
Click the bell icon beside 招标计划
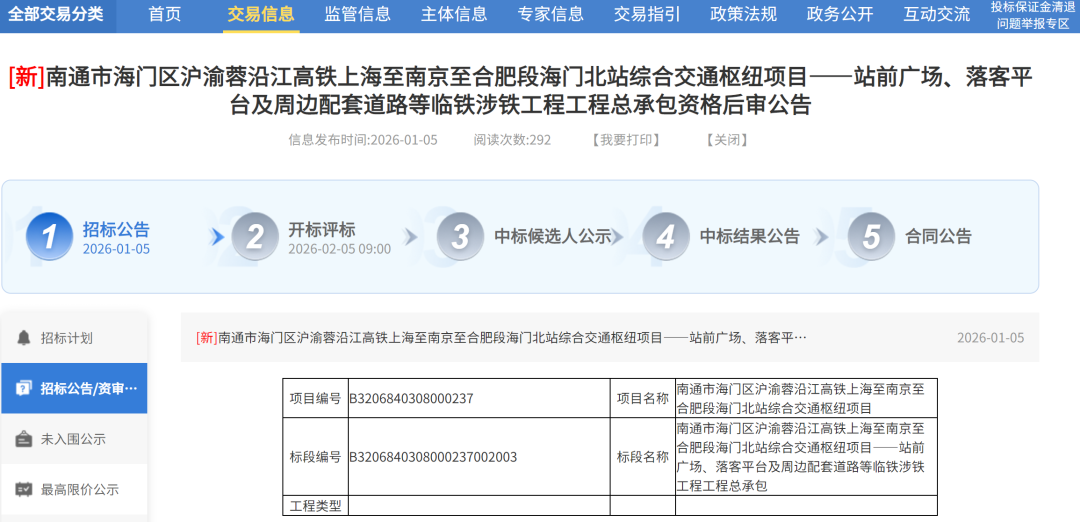pyautogui.click(x=24, y=338)
